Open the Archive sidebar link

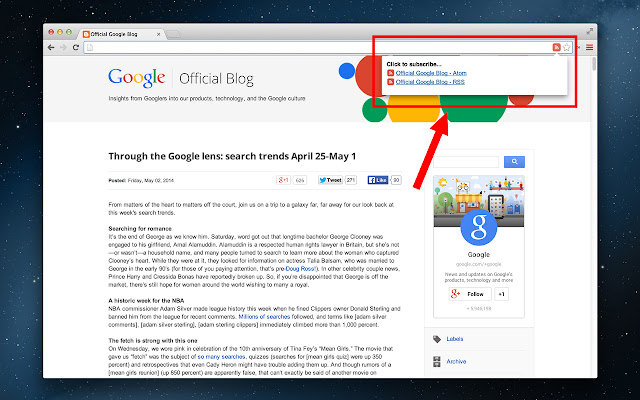pyautogui.click(x=456, y=361)
